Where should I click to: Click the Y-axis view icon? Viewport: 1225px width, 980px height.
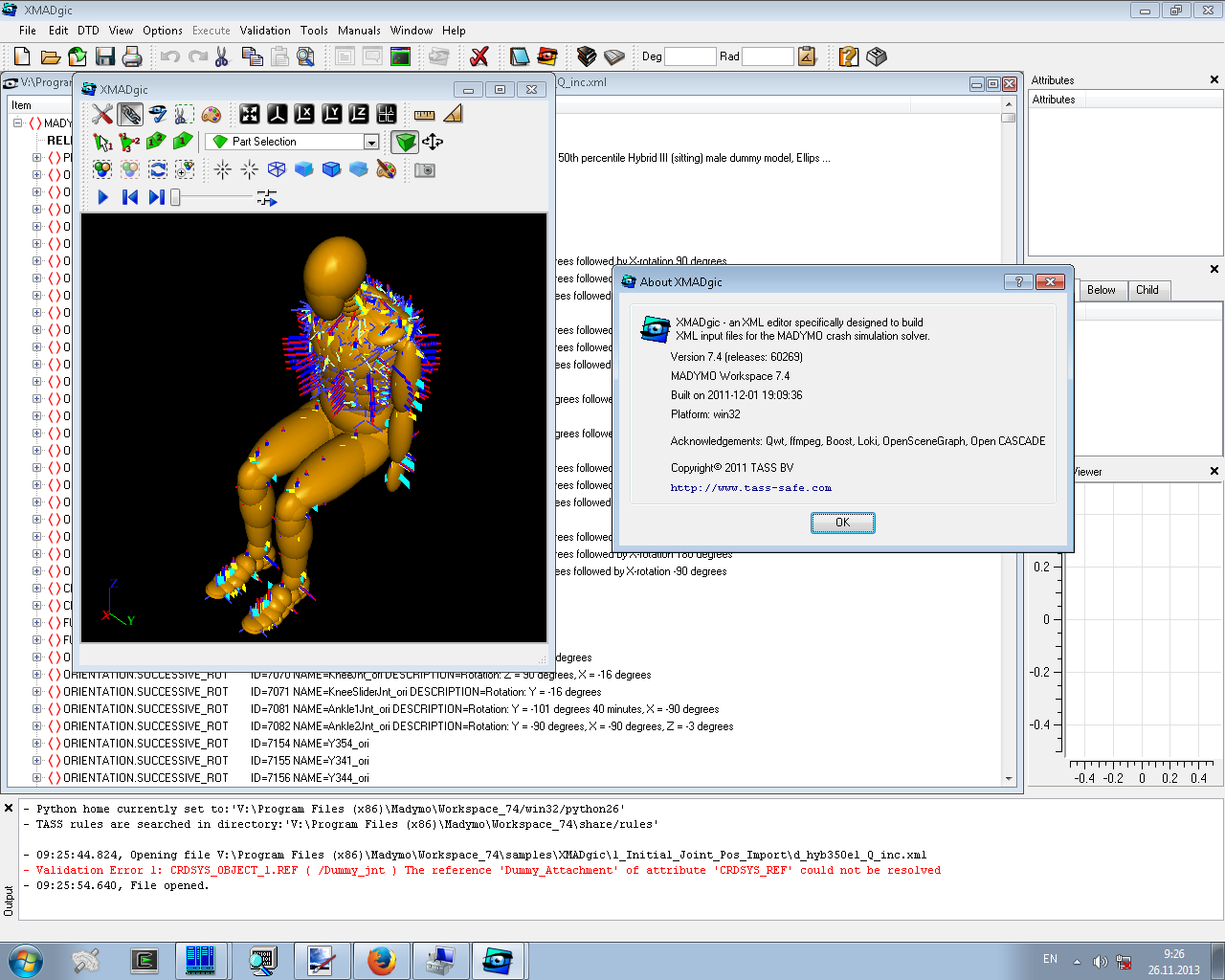tap(332, 114)
